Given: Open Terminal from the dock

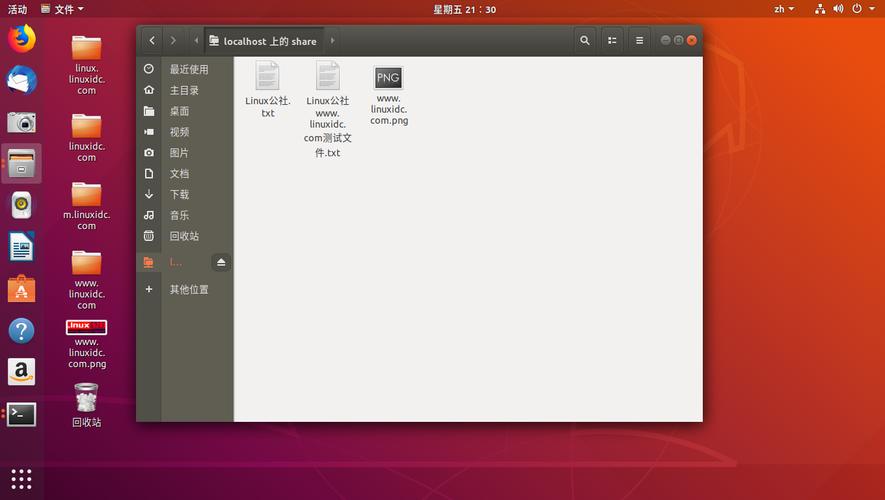Looking at the screenshot, I should click(21, 414).
